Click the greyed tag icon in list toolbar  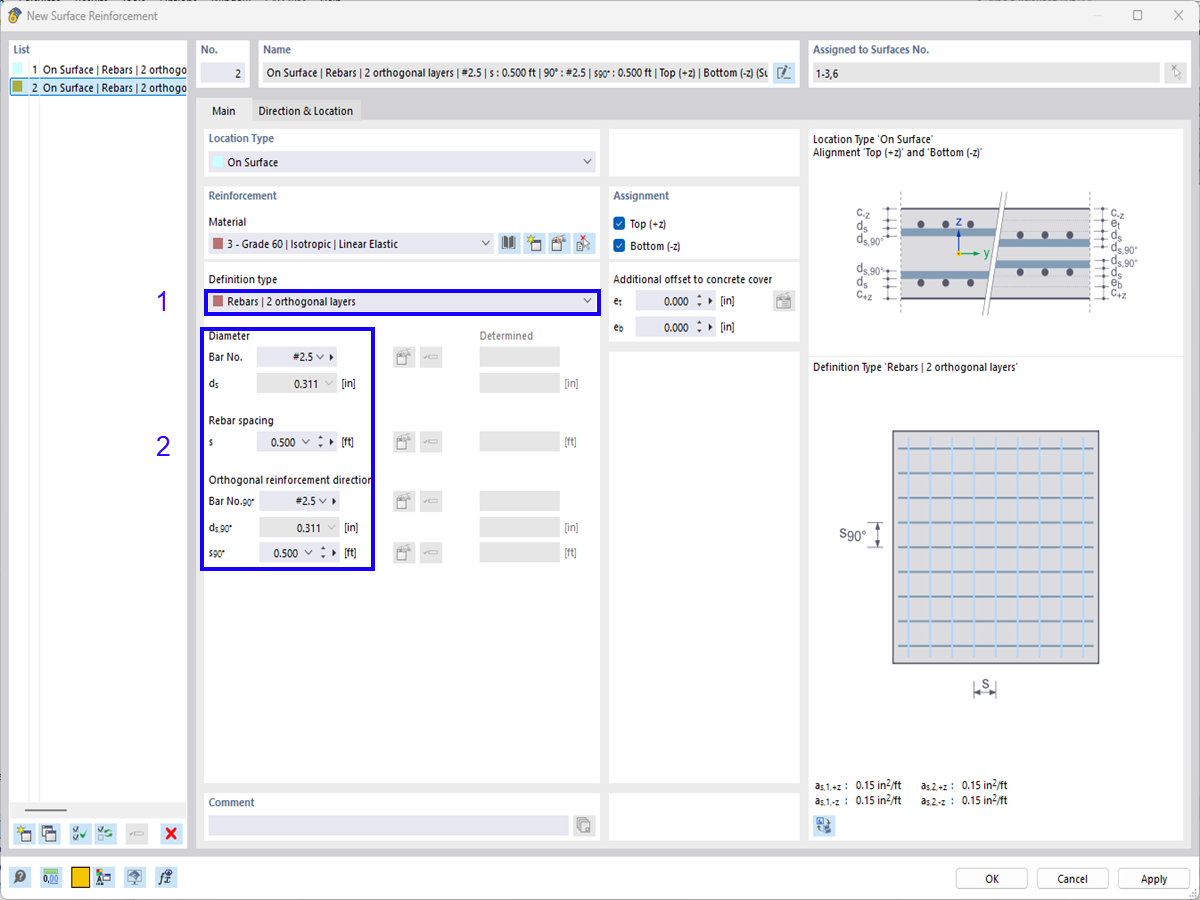[x=138, y=833]
